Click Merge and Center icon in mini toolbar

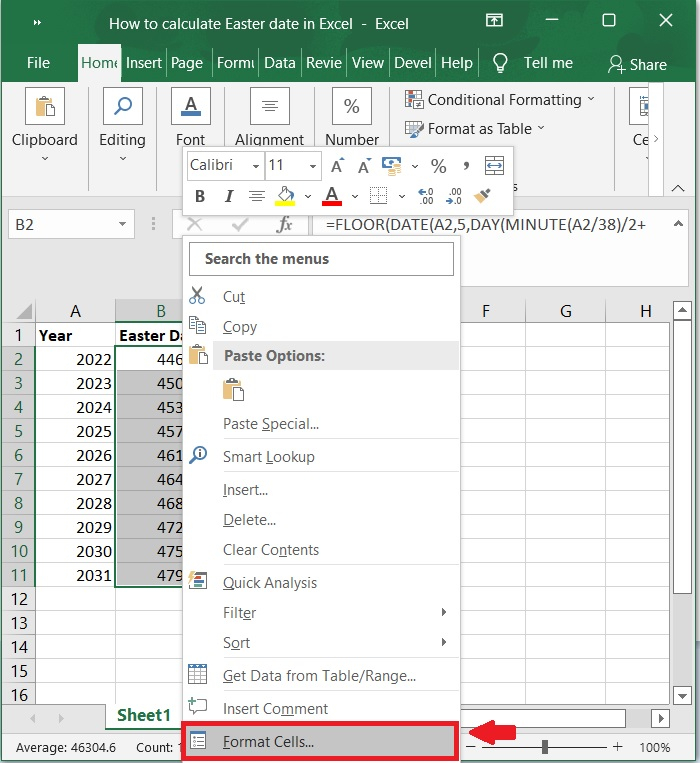point(494,165)
